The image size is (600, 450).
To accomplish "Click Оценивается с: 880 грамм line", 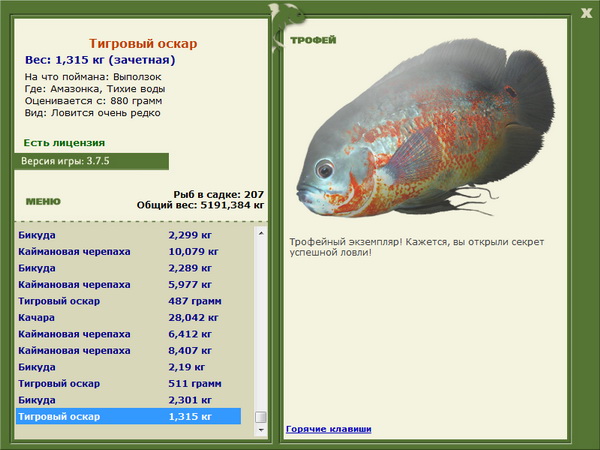I will click(x=93, y=101).
